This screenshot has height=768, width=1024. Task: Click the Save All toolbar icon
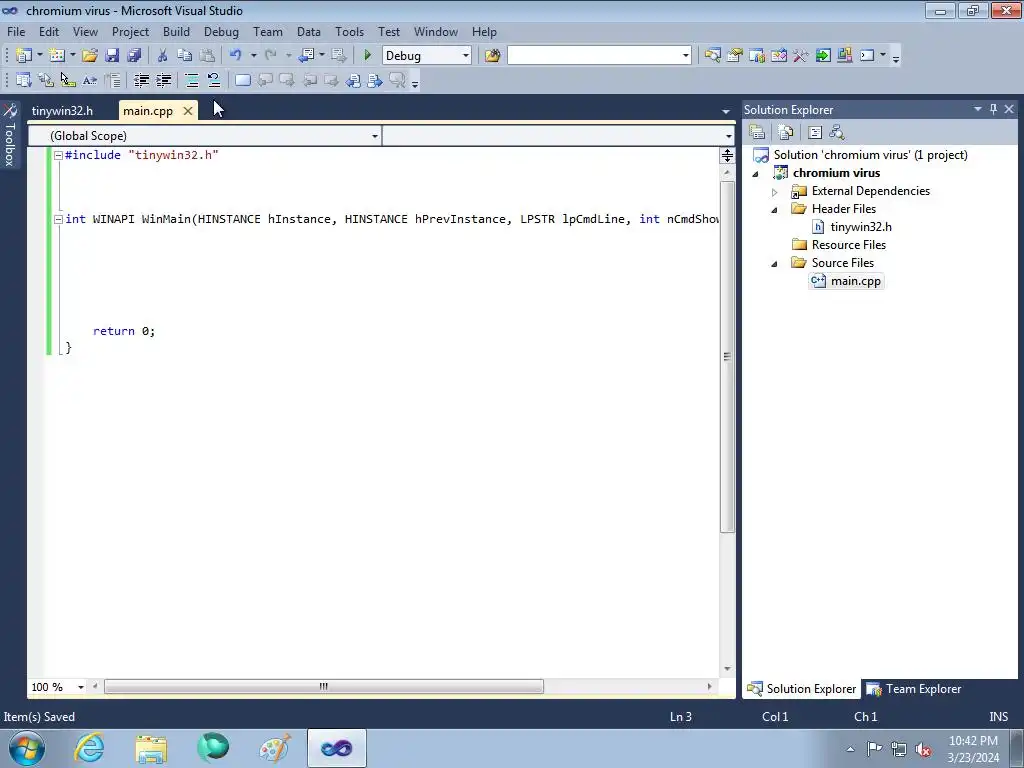[135, 56]
